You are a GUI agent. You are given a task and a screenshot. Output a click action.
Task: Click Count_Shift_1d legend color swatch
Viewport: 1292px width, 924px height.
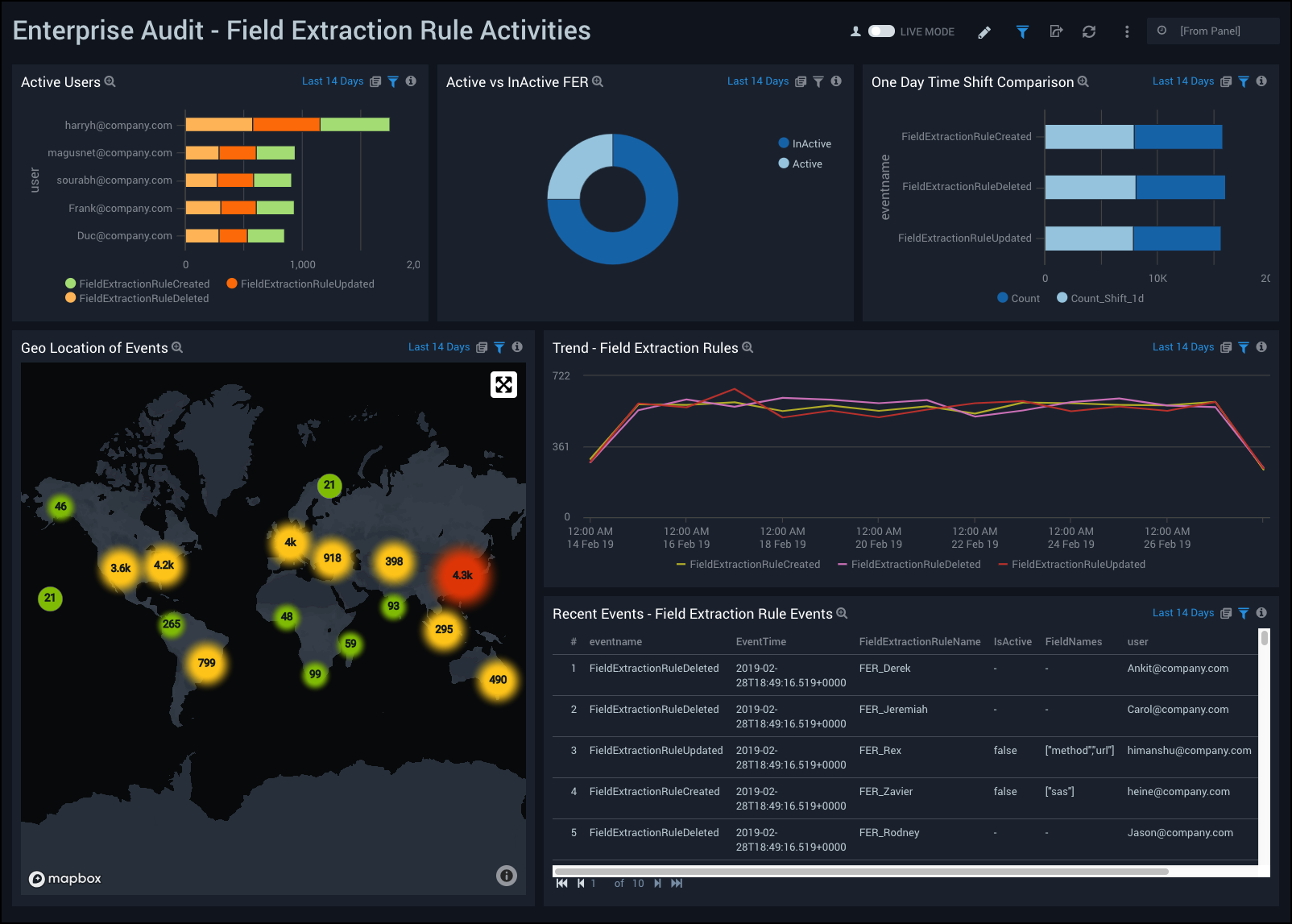(x=1062, y=298)
